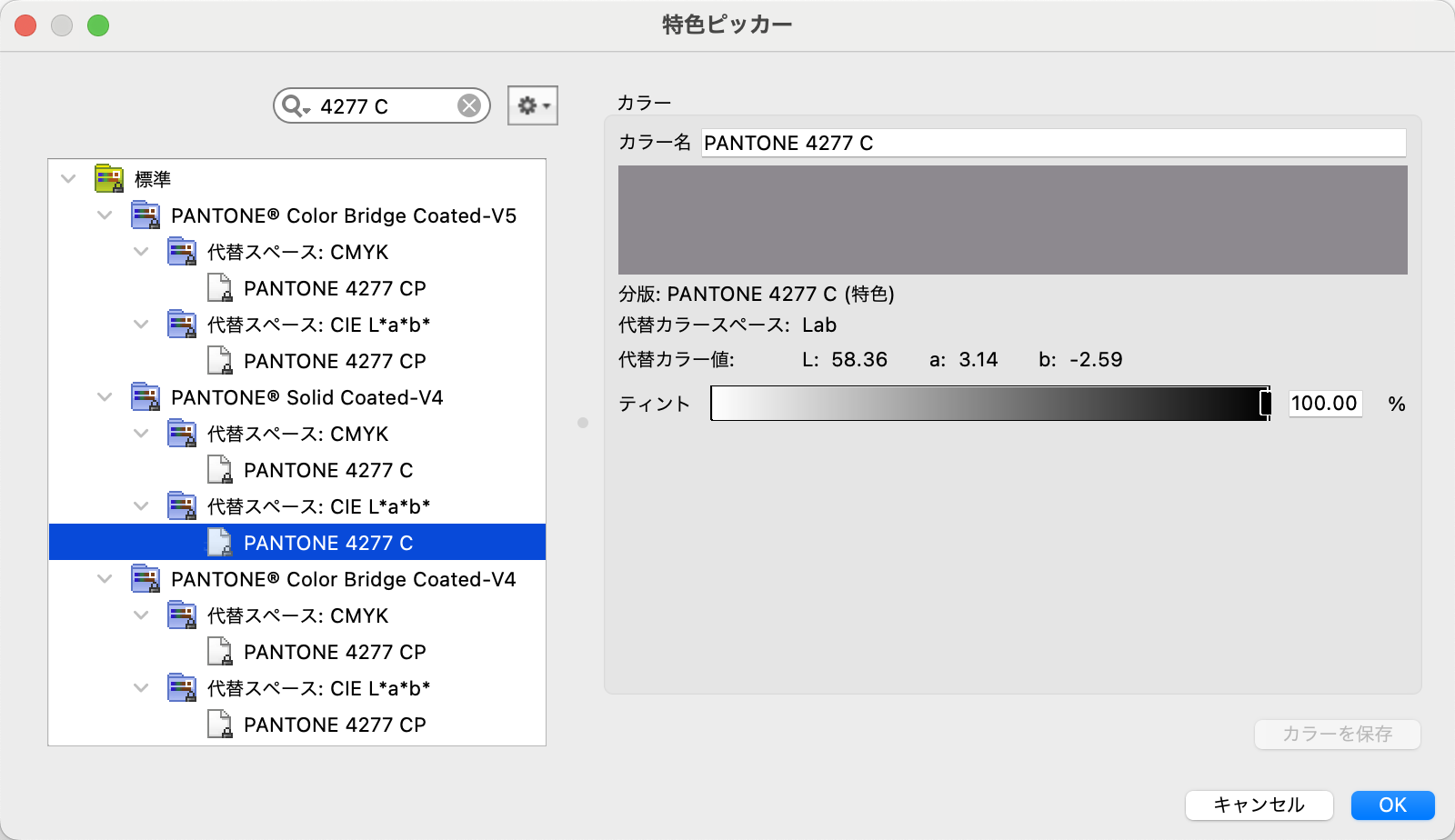Click PANTONE® Color Bridge Coated-V4 label
Image resolution: width=1455 pixels, height=840 pixels.
click(344, 579)
